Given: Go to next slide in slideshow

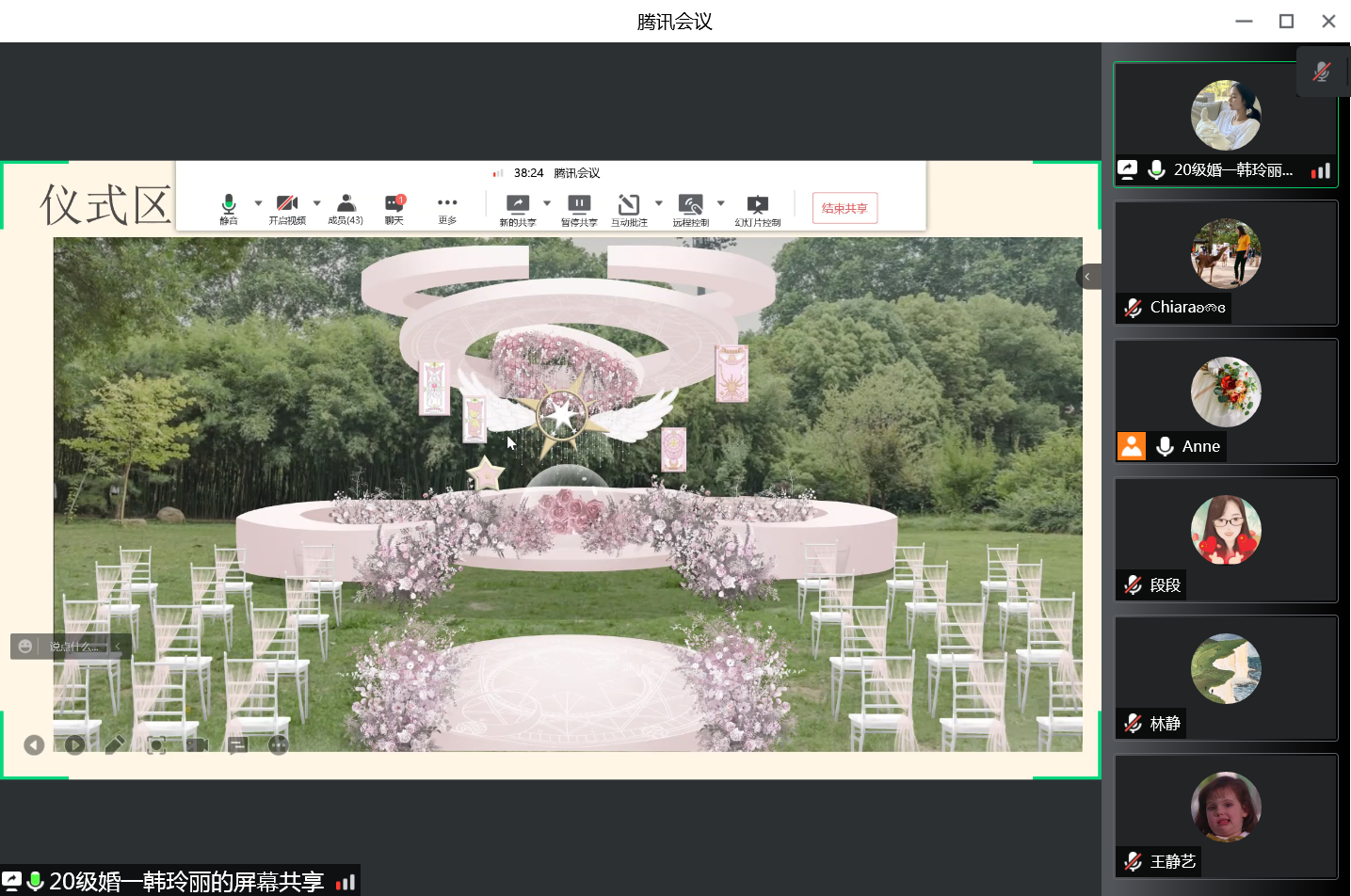Looking at the screenshot, I should click(x=75, y=745).
